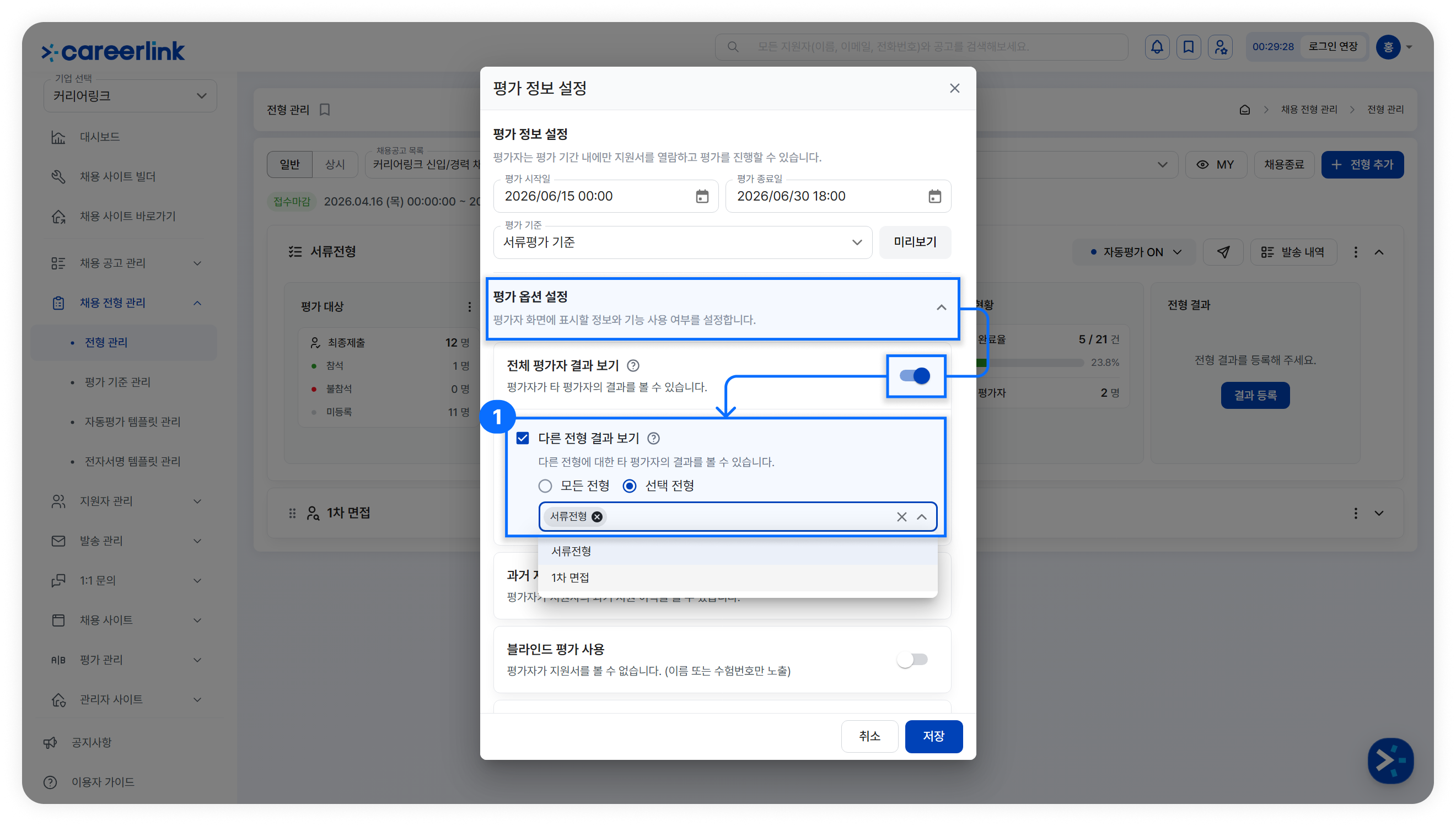Viewport: 1456px width, 826px height.
Task: Open the chat assistant floating button
Action: pyautogui.click(x=1390, y=760)
